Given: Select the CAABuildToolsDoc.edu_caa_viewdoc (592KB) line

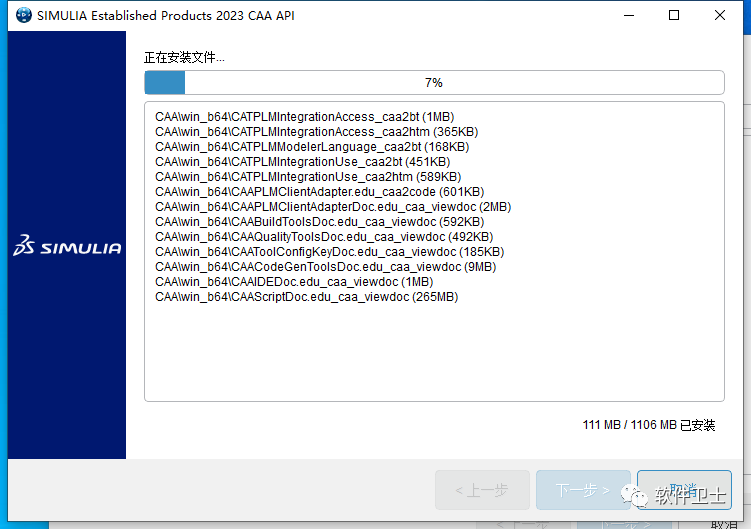Looking at the screenshot, I should tap(319, 222).
